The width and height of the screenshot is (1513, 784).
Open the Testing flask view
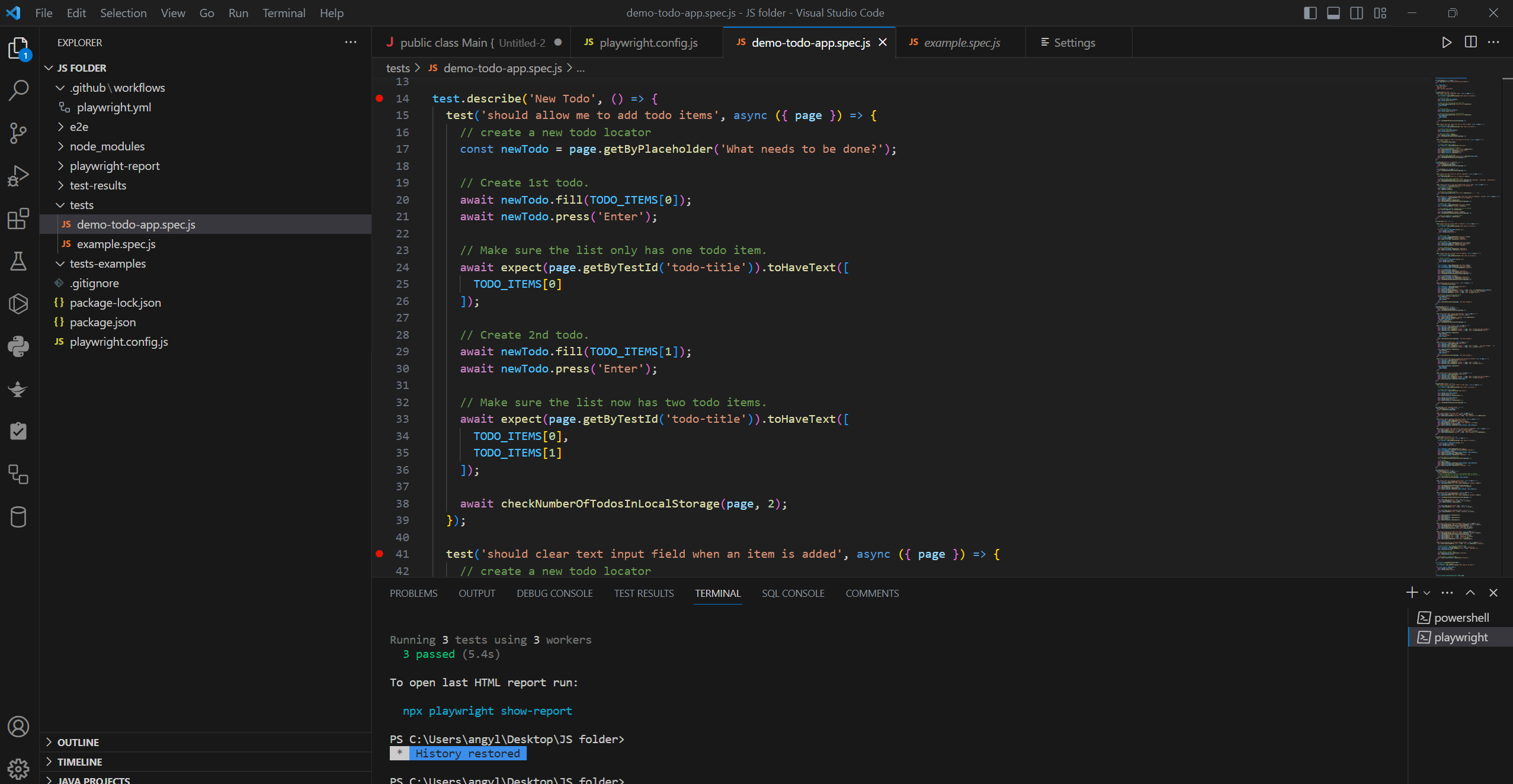click(x=19, y=261)
